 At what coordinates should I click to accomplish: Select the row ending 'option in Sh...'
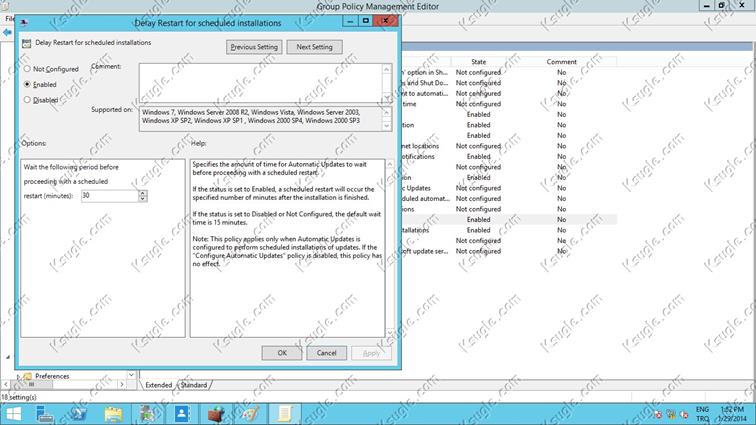tap(509, 72)
